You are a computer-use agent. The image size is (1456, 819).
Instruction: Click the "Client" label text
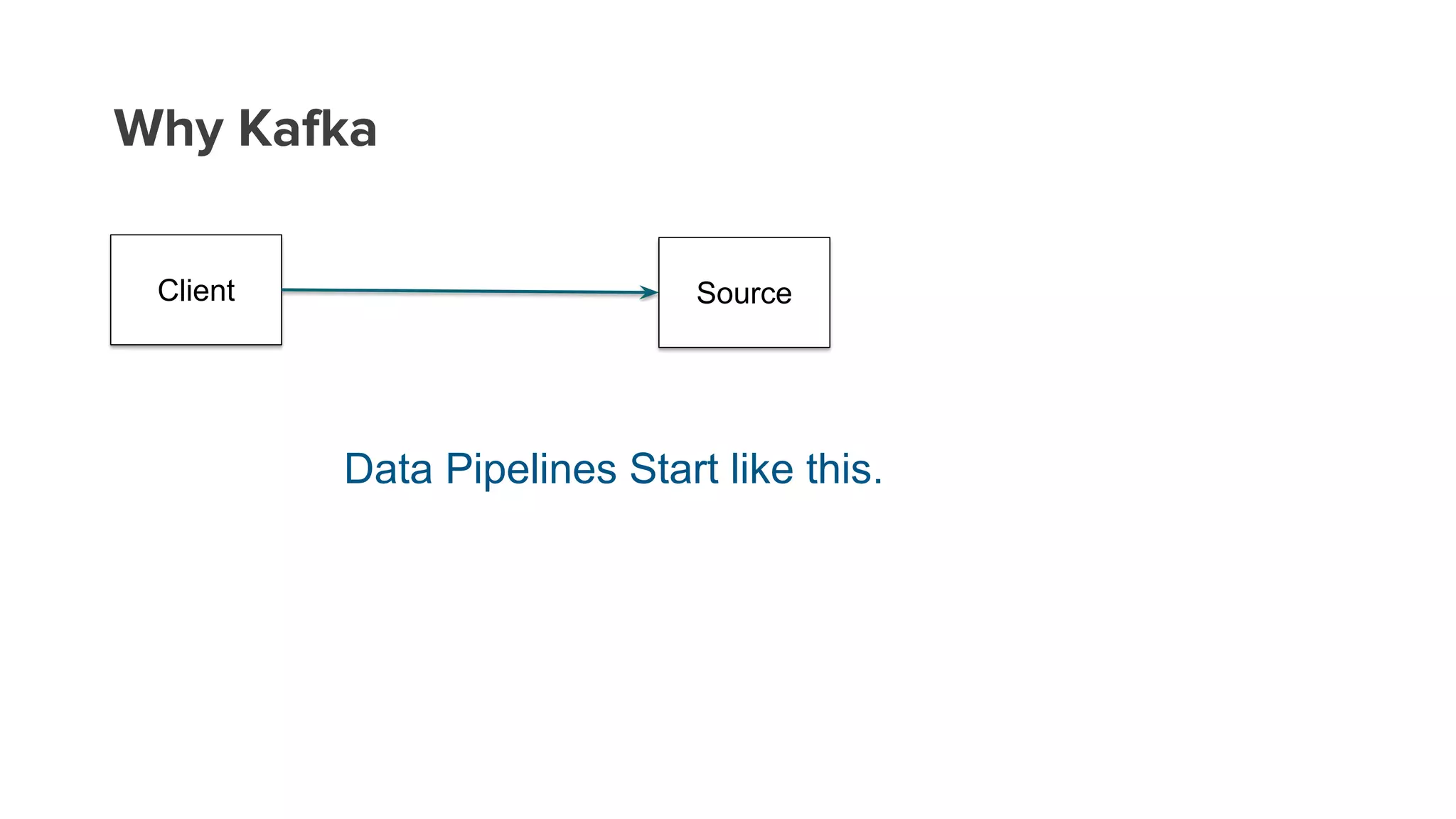tap(196, 290)
